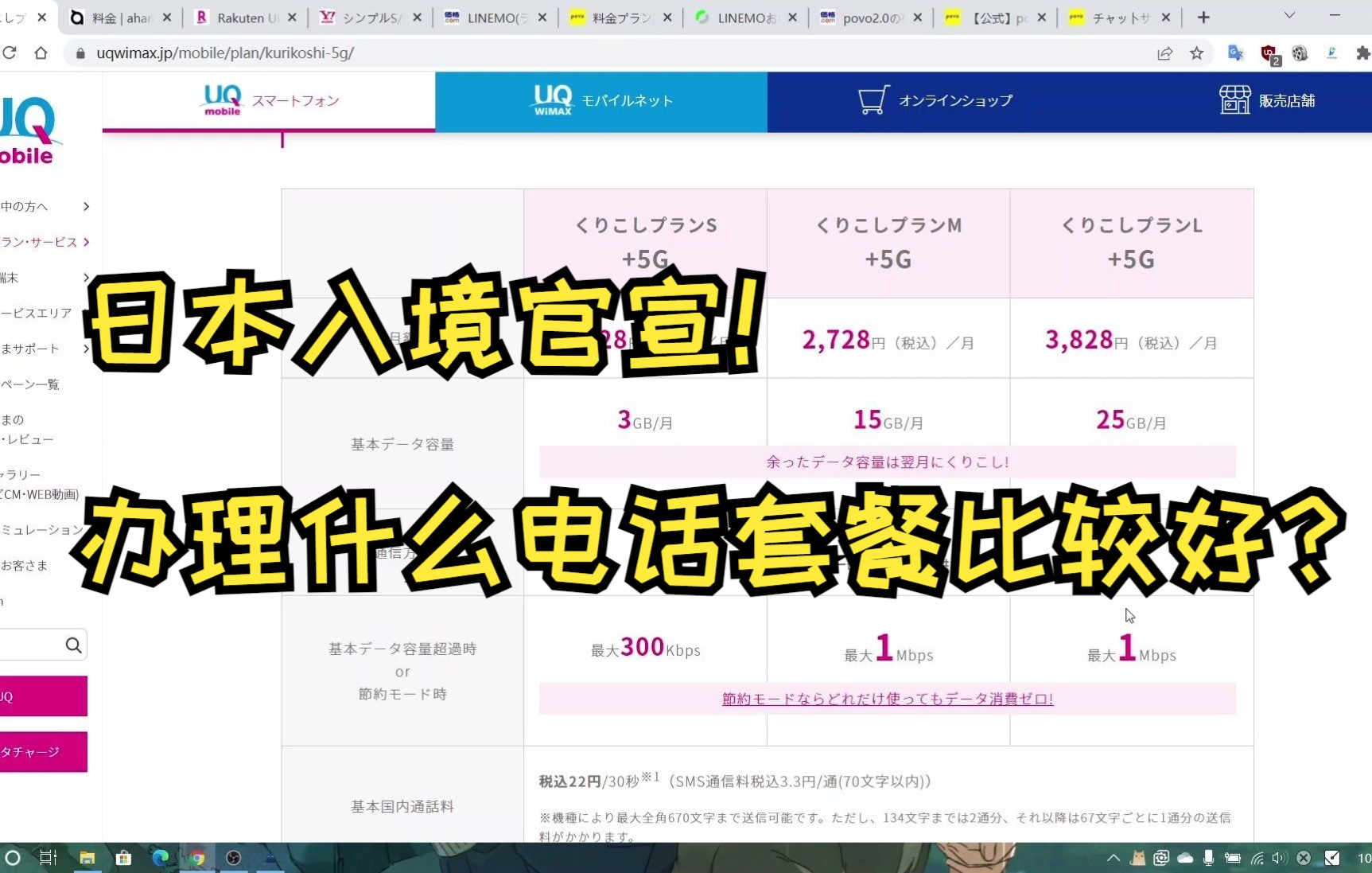Screen dimensions: 1372x873
Task: Click the magenta データチャージ sidebar button
Action: [x=44, y=752]
